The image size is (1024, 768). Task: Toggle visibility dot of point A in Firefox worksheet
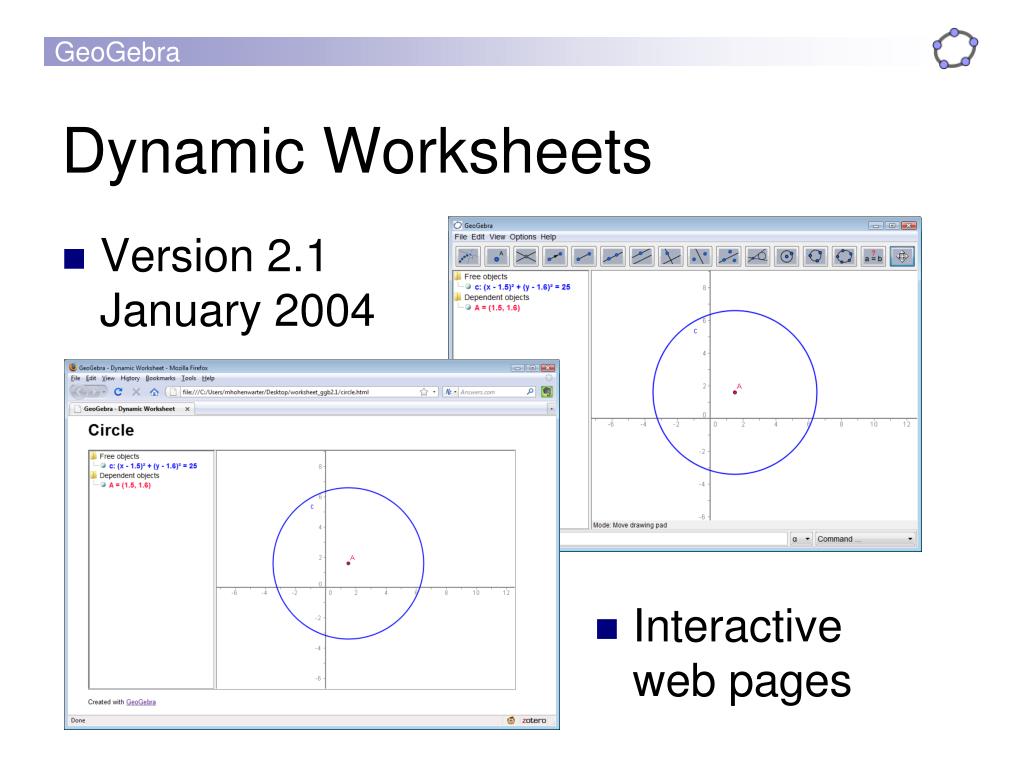(x=103, y=485)
